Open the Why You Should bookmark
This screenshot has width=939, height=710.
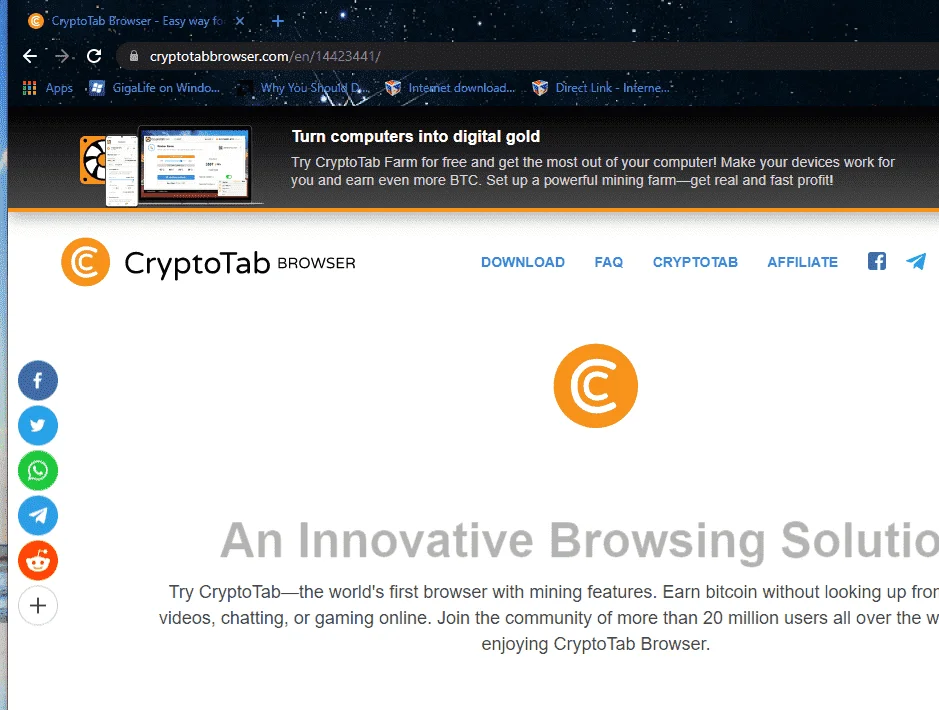(x=302, y=88)
